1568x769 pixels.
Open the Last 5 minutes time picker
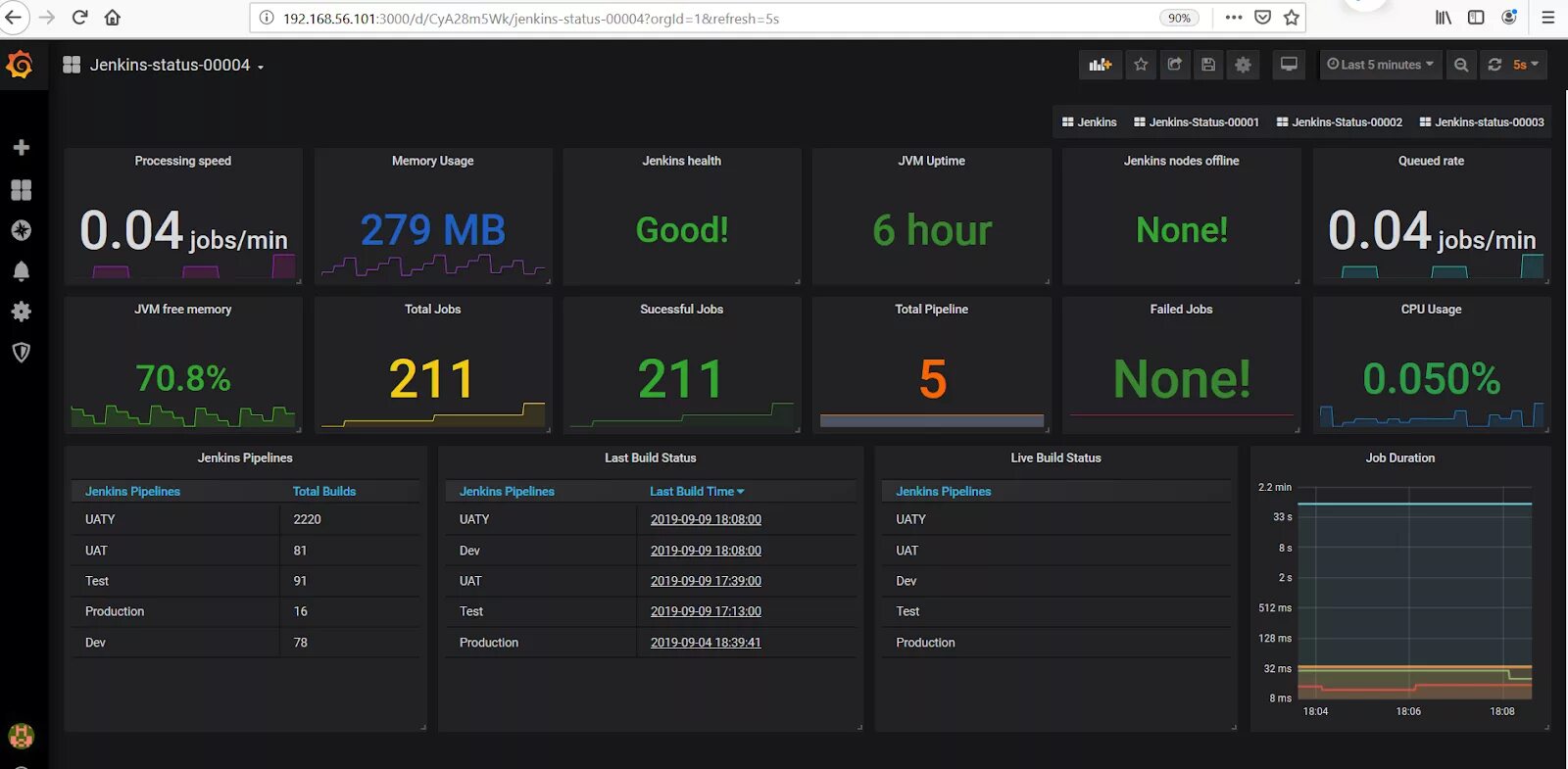1380,65
